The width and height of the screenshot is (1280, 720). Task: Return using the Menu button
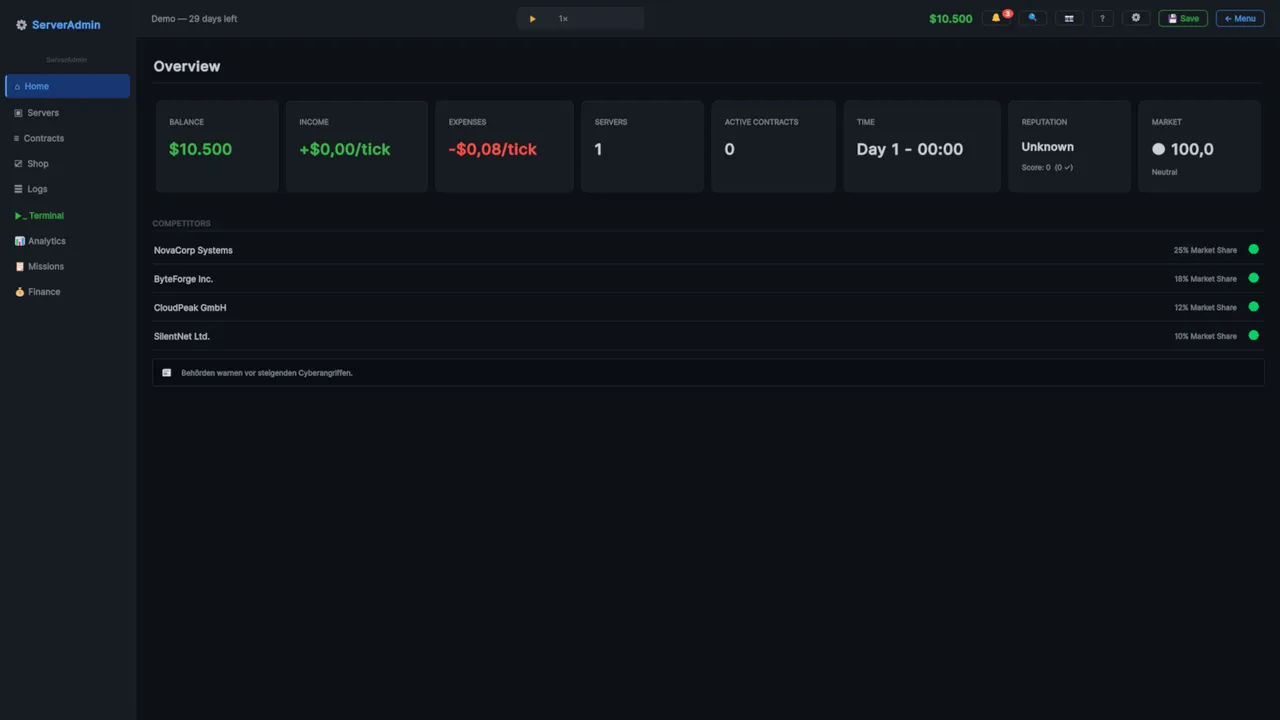coord(1240,18)
